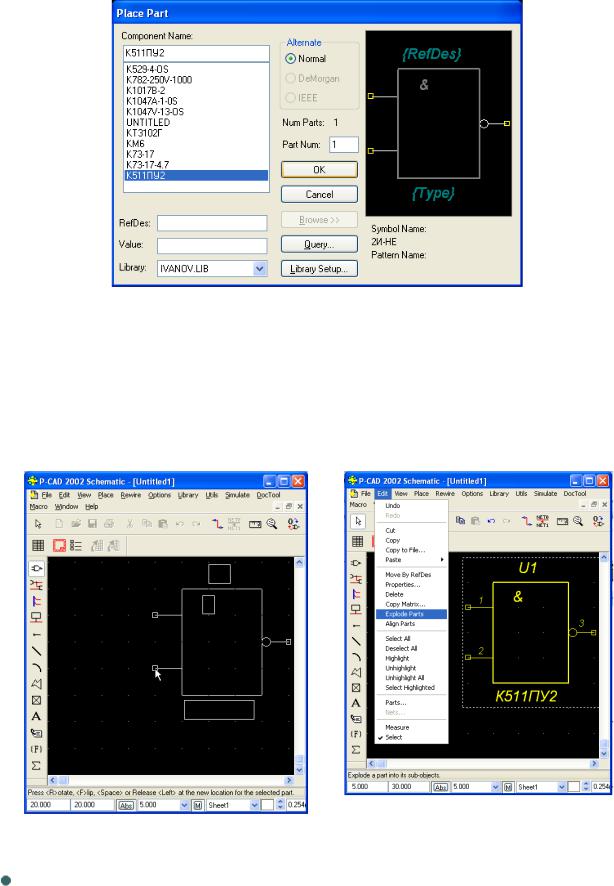The image size is (614, 886).
Task: Click the Library Setup... button
Action: (x=319, y=269)
